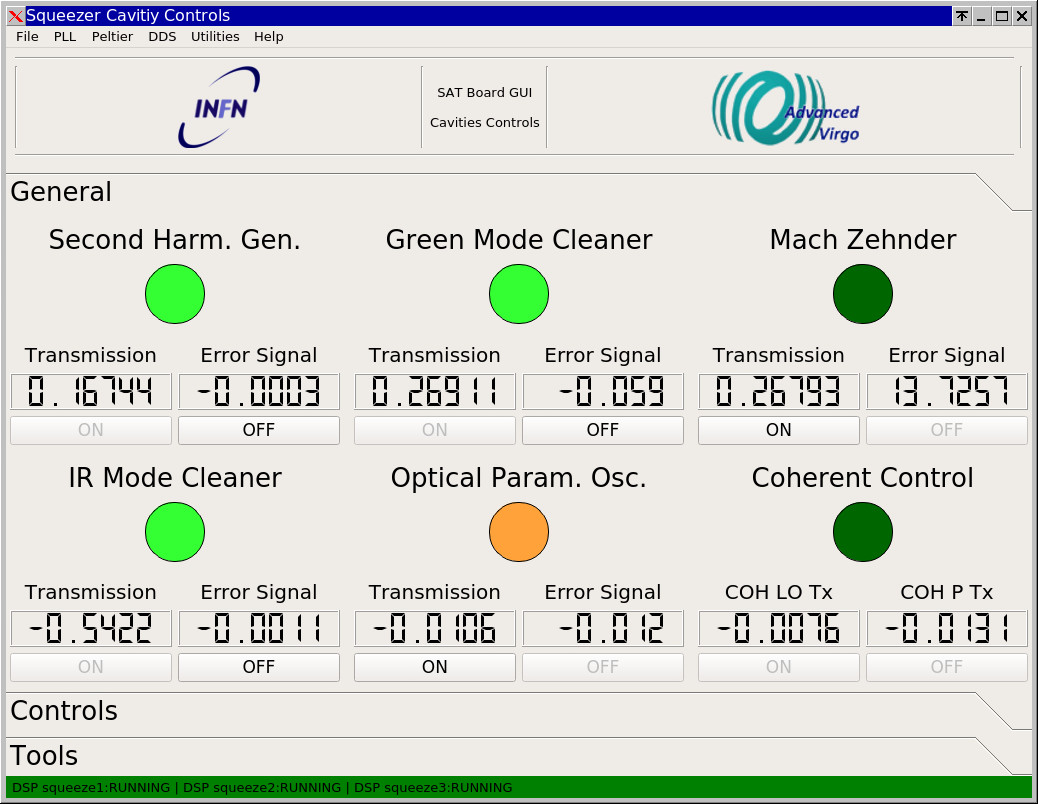
Task: Turn ON the Optical Param. Osc.
Action: point(435,667)
